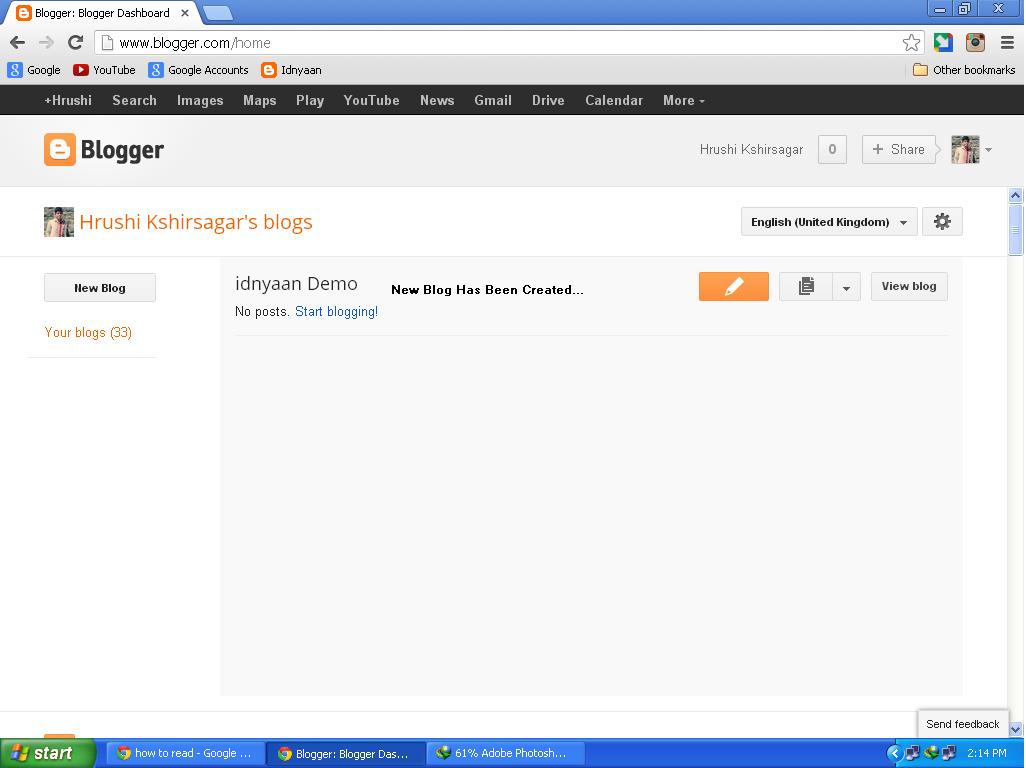Click the Windows start button
This screenshot has width=1026, height=768.
47,753
